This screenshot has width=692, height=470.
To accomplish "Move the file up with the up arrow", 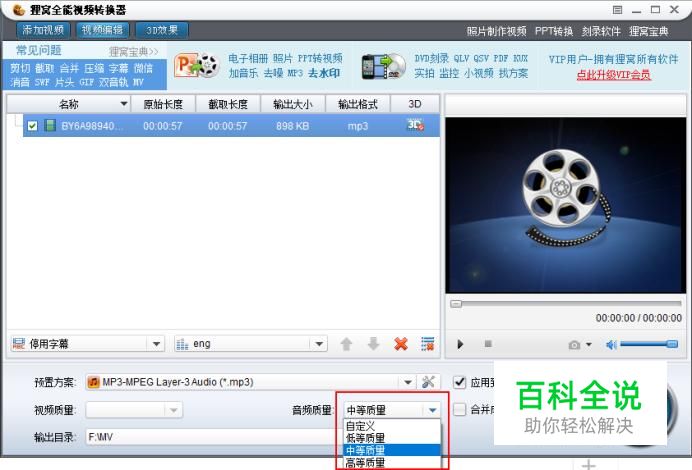I will pos(346,344).
